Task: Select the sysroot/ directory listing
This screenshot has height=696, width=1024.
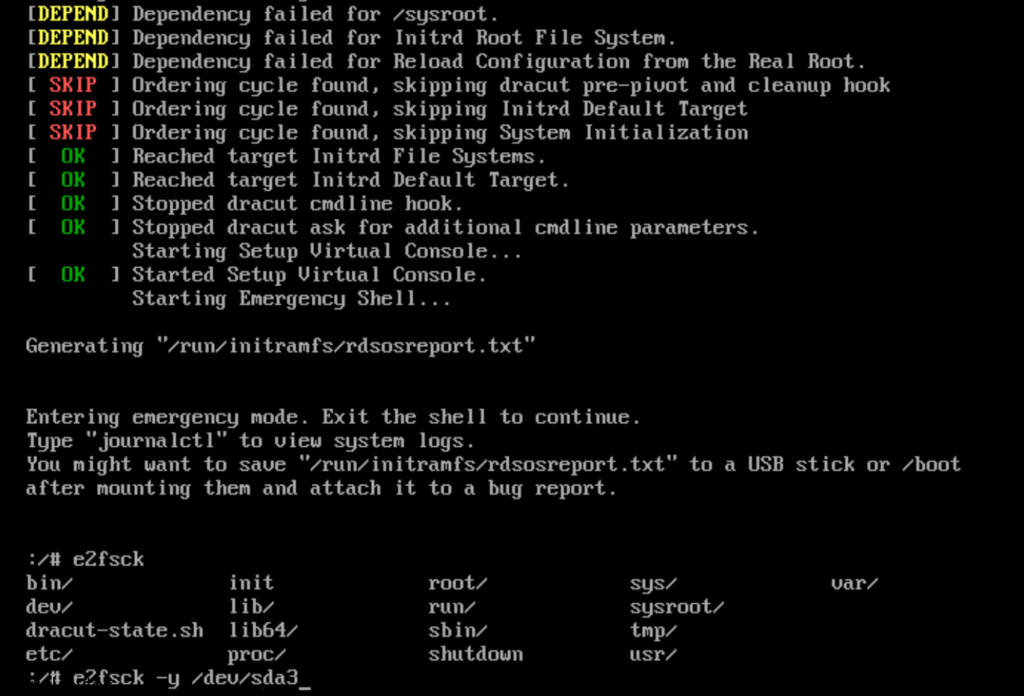Action: (x=677, y=607)
